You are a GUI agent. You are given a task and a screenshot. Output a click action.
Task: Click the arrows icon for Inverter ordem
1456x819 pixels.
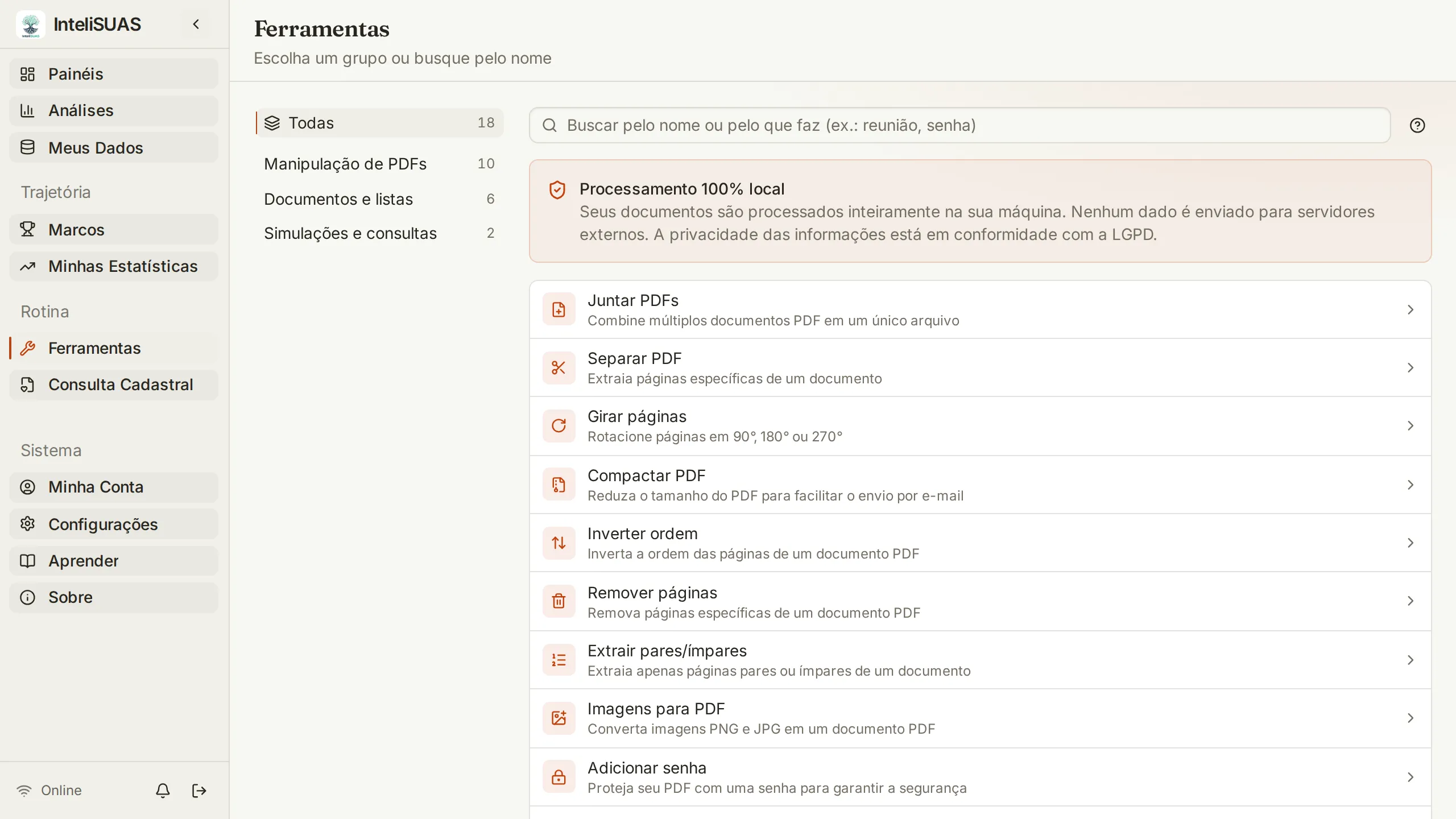(x=559, y=543)
